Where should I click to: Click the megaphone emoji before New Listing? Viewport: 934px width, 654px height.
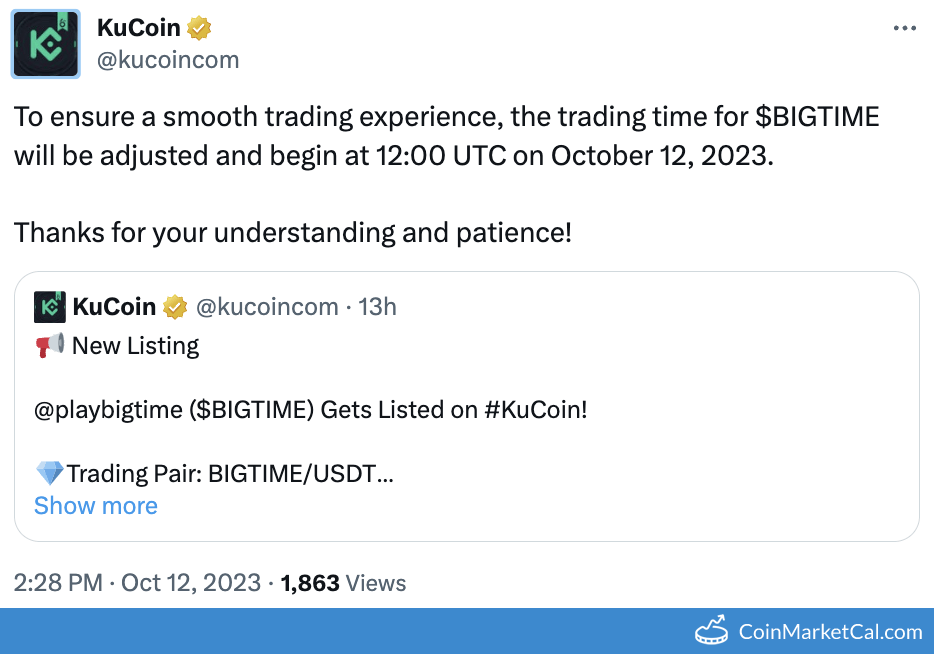[49, 347]
